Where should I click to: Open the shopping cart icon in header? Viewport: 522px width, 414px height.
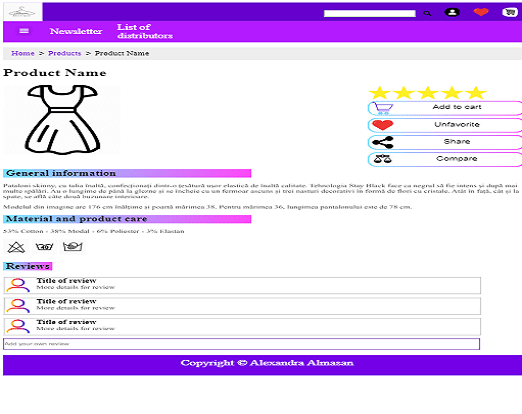[x=510, y=12]
